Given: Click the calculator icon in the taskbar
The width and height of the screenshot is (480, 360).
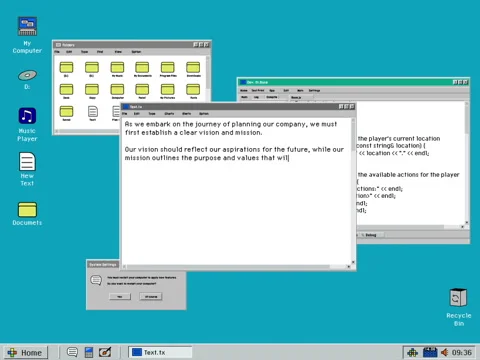Looking at the screenshot, I should click(89, 352).
